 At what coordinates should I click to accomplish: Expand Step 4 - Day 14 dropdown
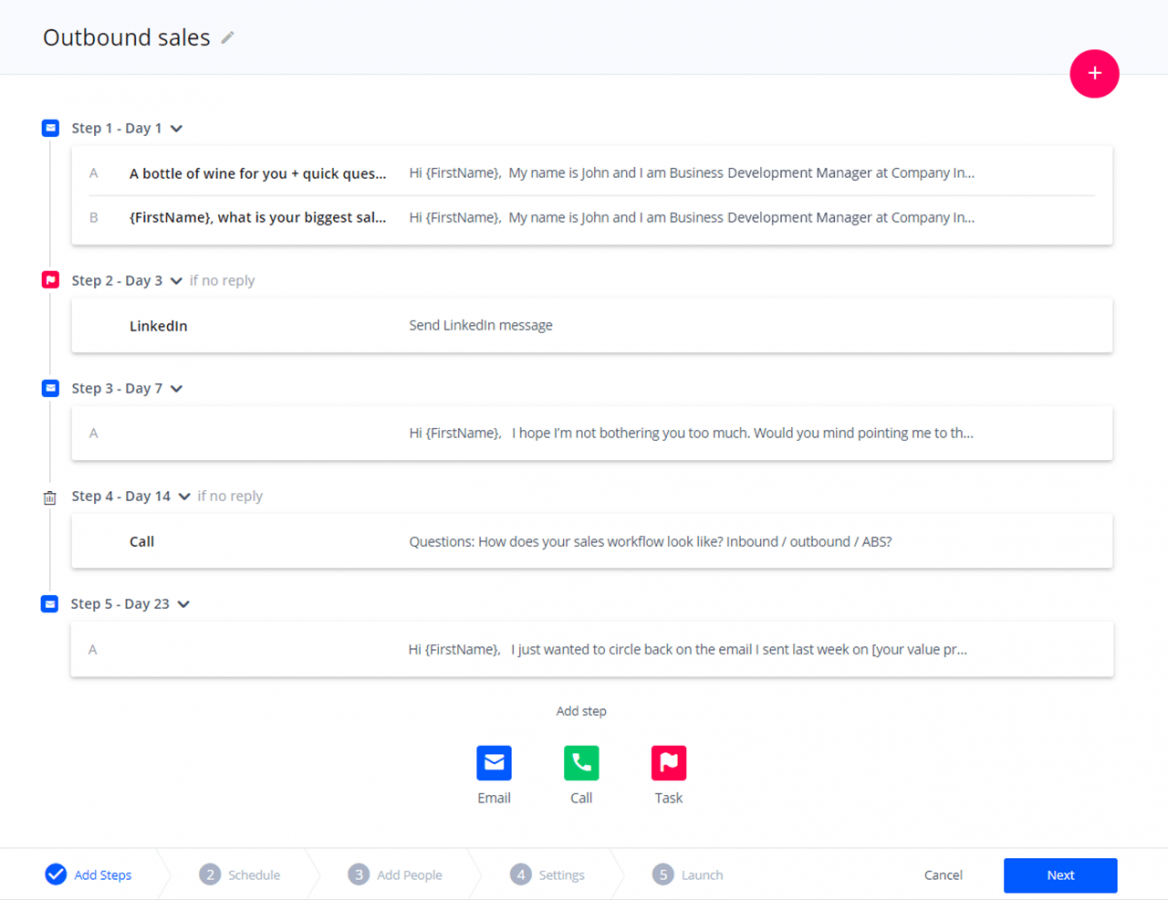(x=184, y=496)
